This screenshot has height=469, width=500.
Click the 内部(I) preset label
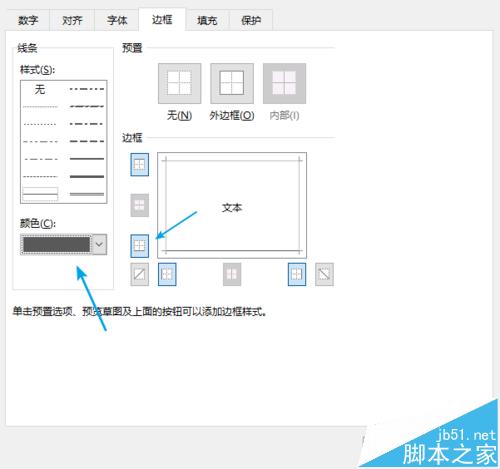click(284, 116)
